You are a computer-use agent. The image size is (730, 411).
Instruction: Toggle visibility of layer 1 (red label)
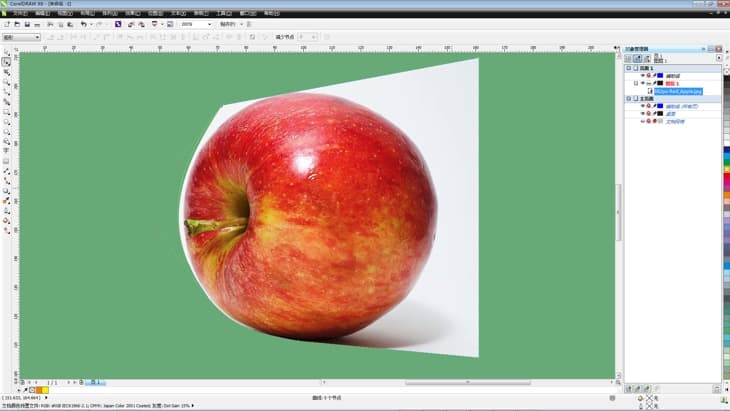pyautogui.click(x=642, y=83)
